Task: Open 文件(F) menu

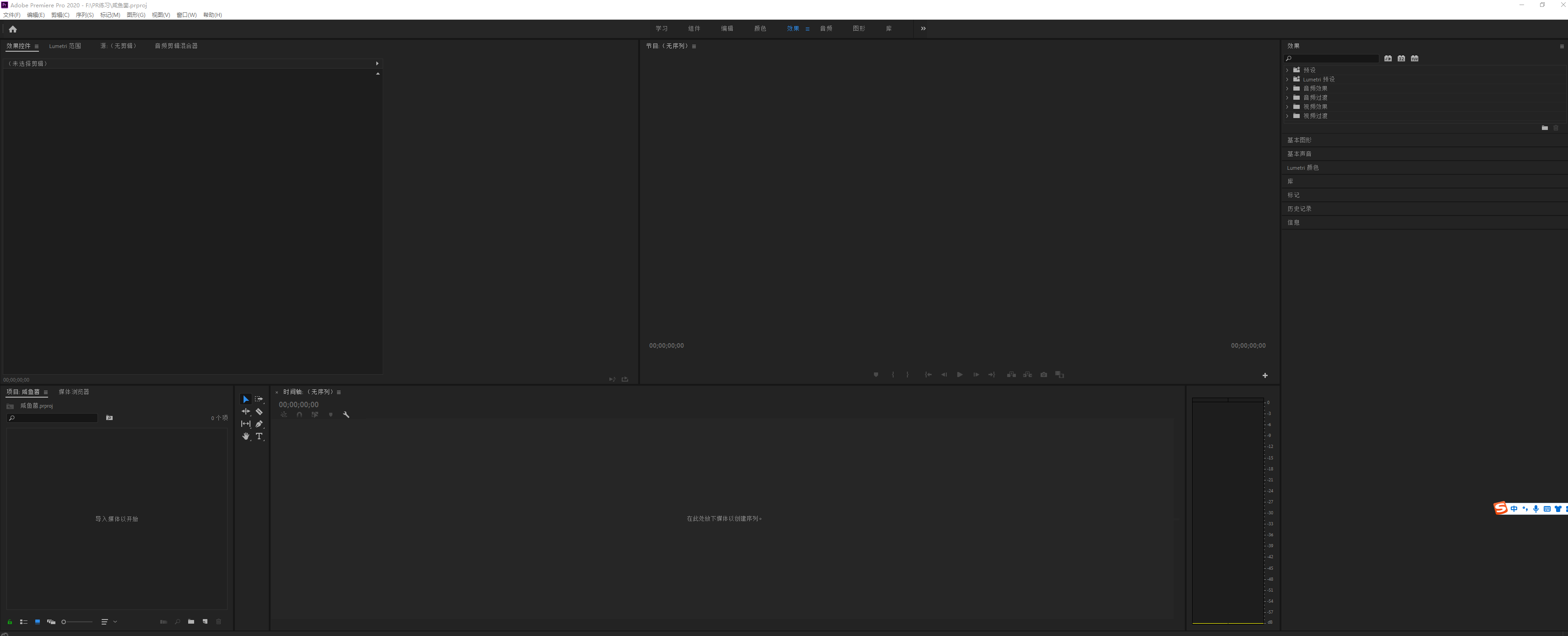Action: pyautogui.click(x=11, y=15)
